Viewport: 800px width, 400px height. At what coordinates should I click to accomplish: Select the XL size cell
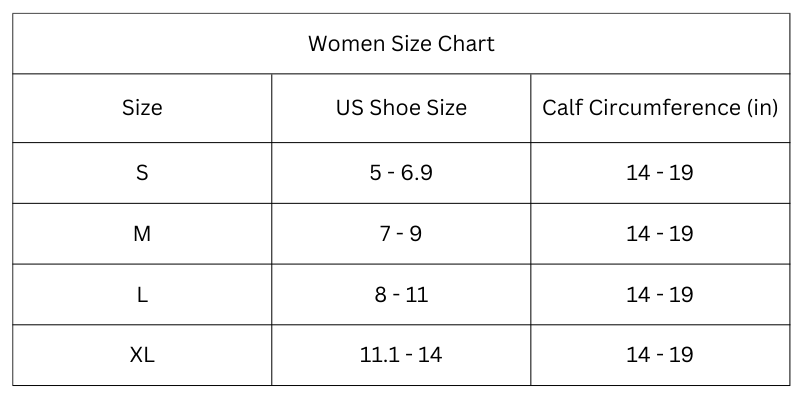(142, 355)
